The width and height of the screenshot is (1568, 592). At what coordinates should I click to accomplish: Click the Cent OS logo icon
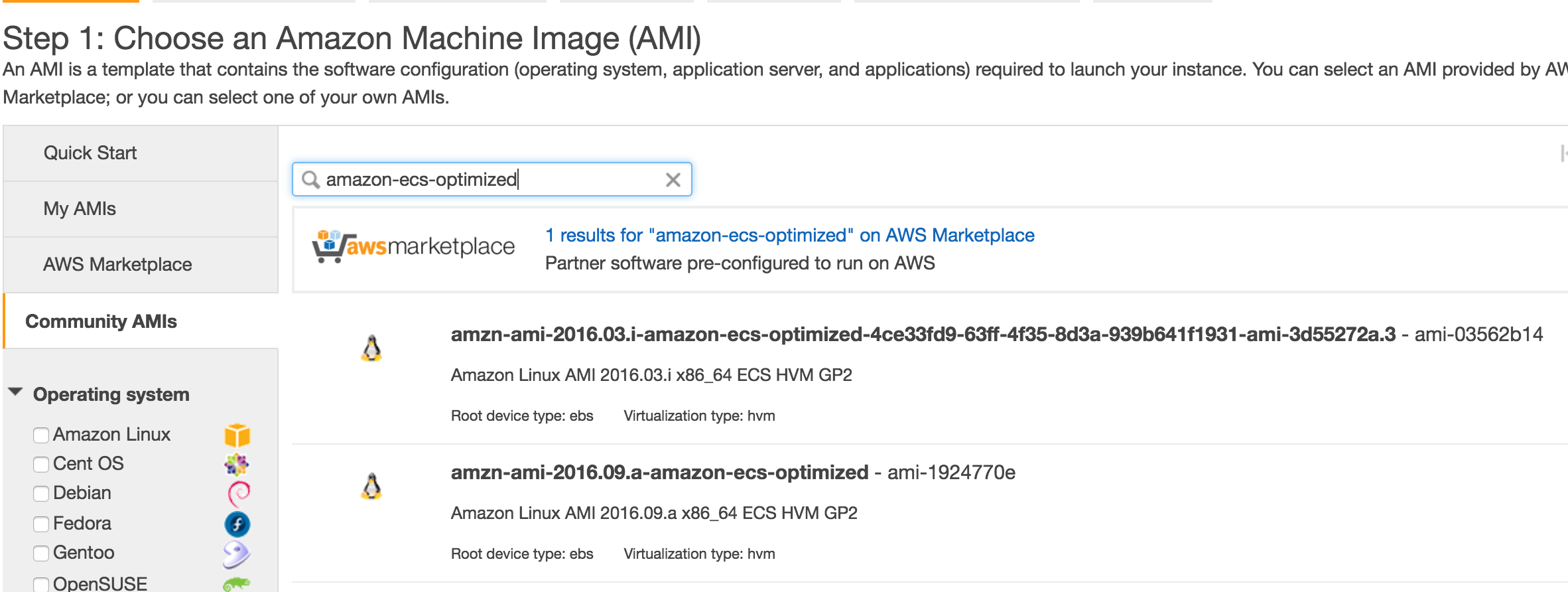(x=237, y=465)
